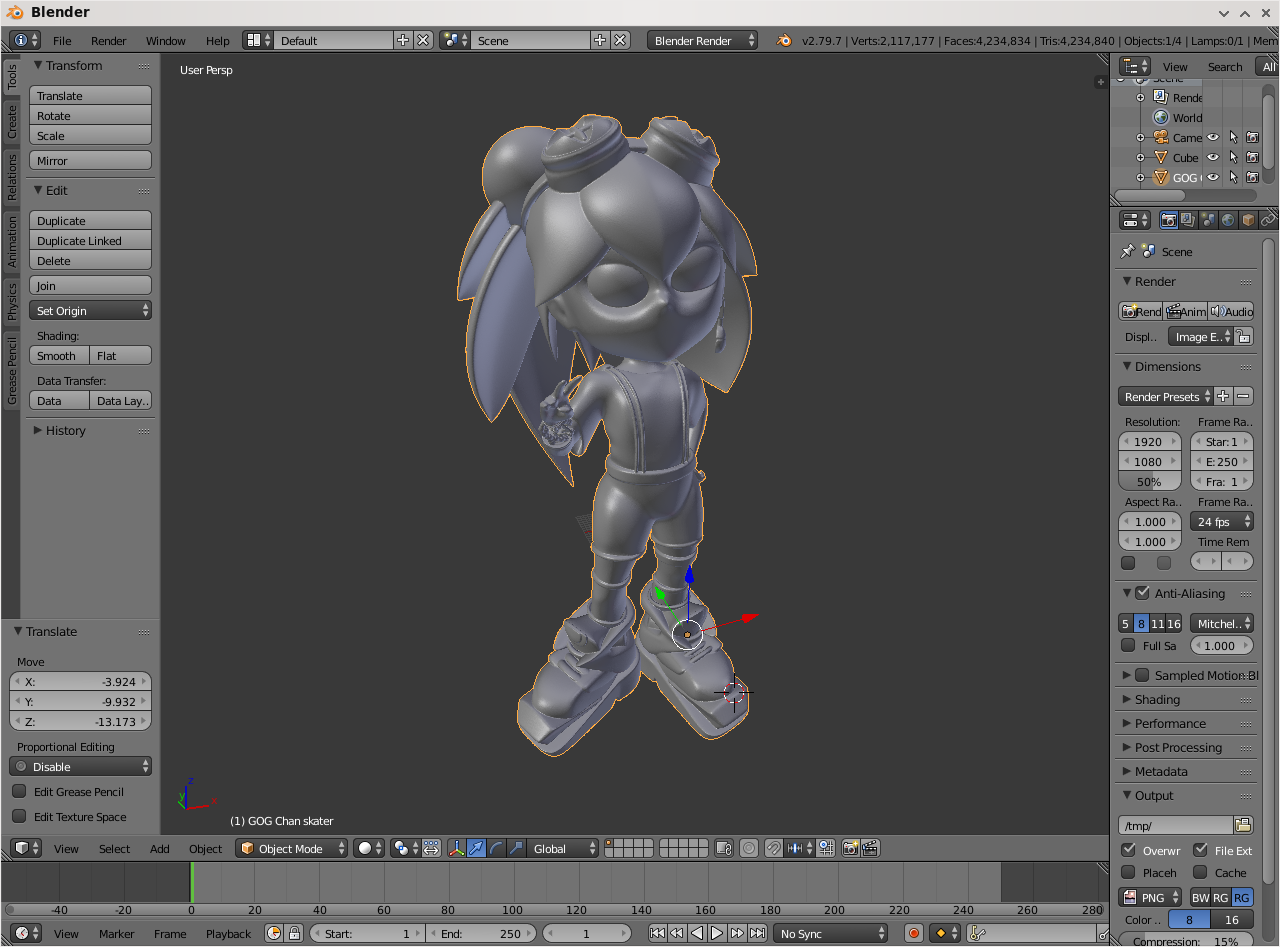Open the File menu
The image size is (1280, 947).
62,40
